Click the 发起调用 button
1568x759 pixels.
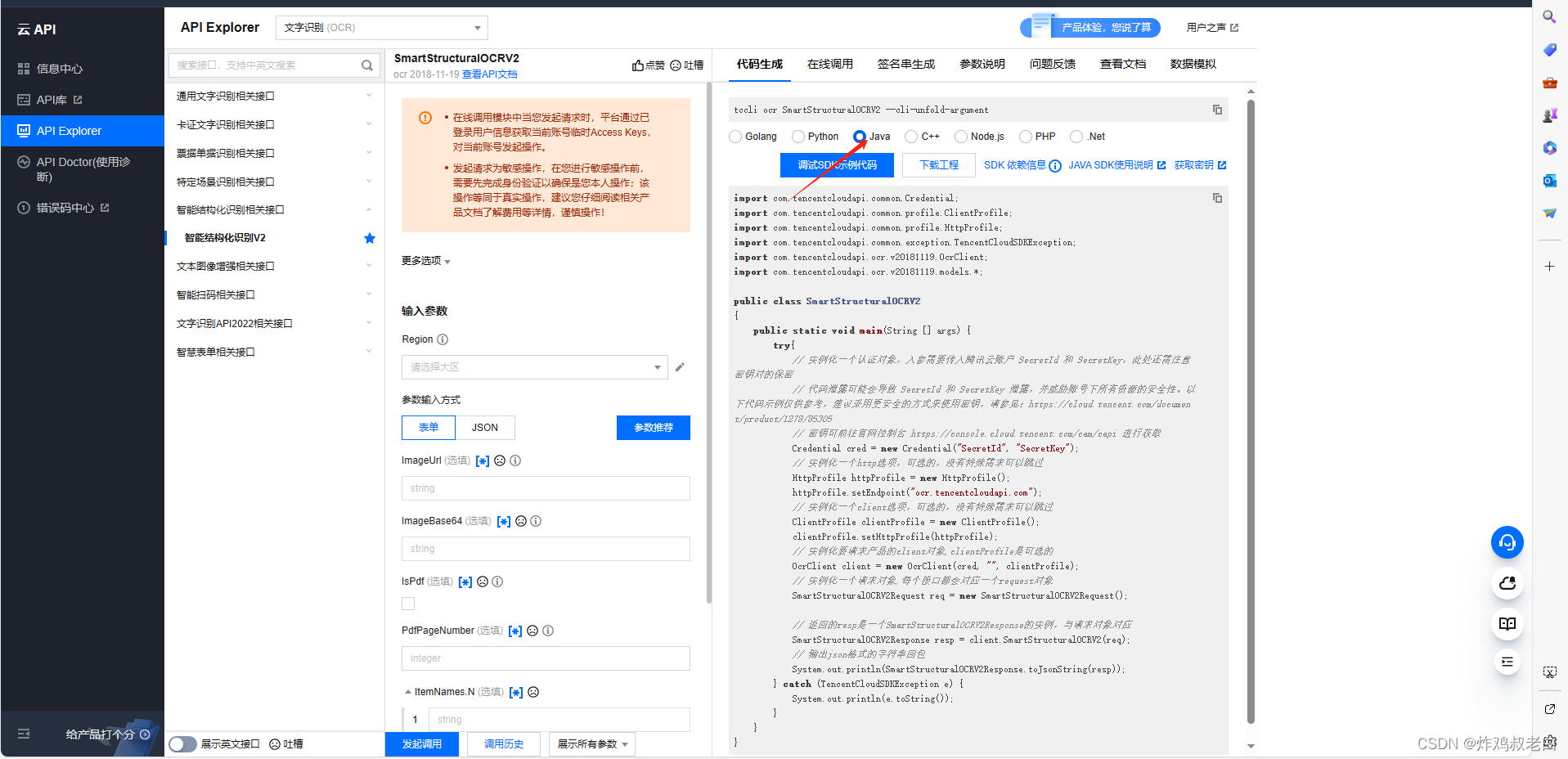[x=422, y=744]
